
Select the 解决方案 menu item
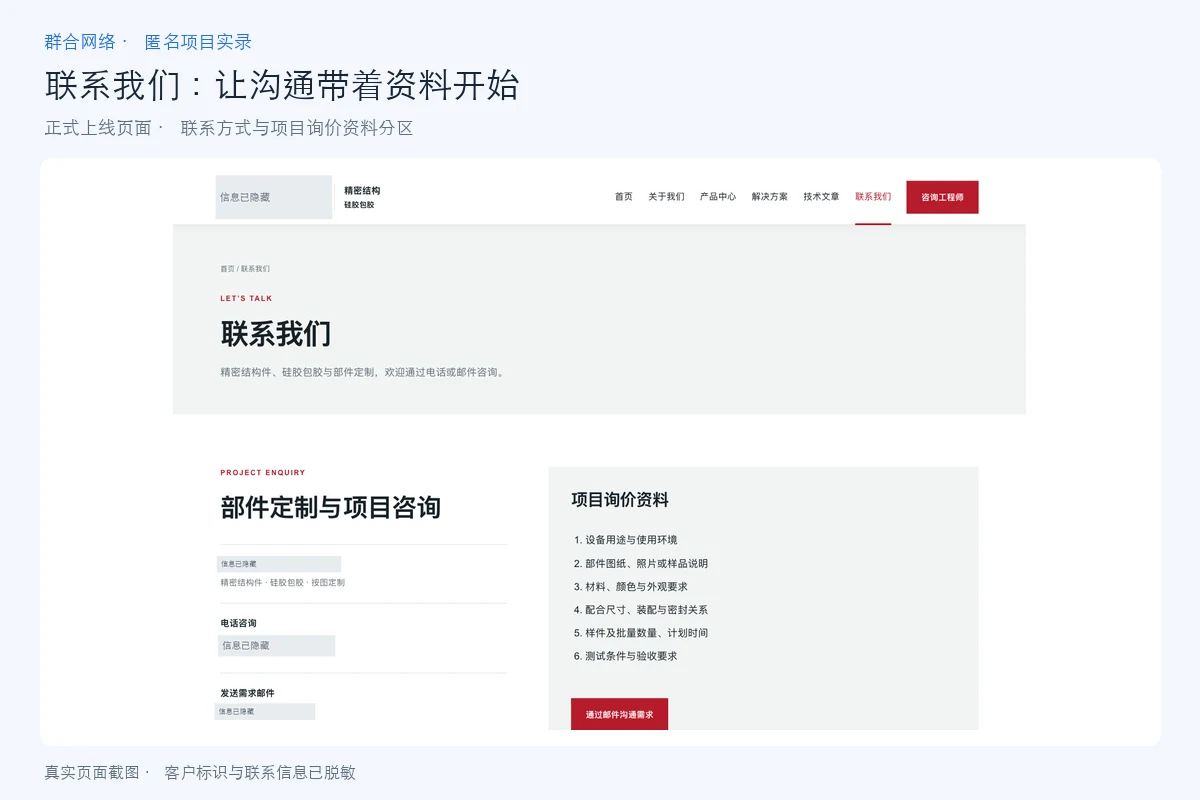point(770,197)
